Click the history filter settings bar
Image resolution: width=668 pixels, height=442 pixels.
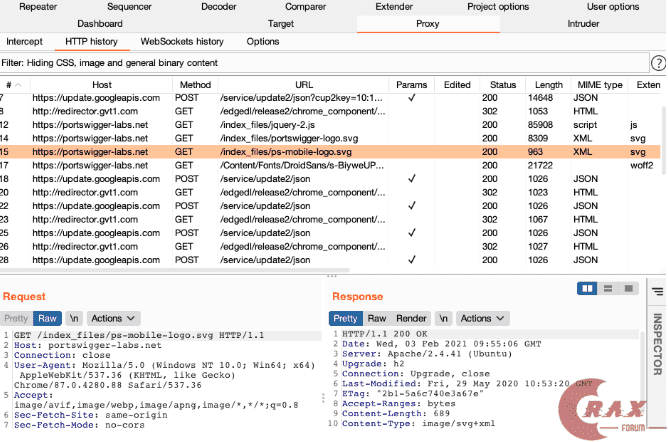click(x=320, y=63)
